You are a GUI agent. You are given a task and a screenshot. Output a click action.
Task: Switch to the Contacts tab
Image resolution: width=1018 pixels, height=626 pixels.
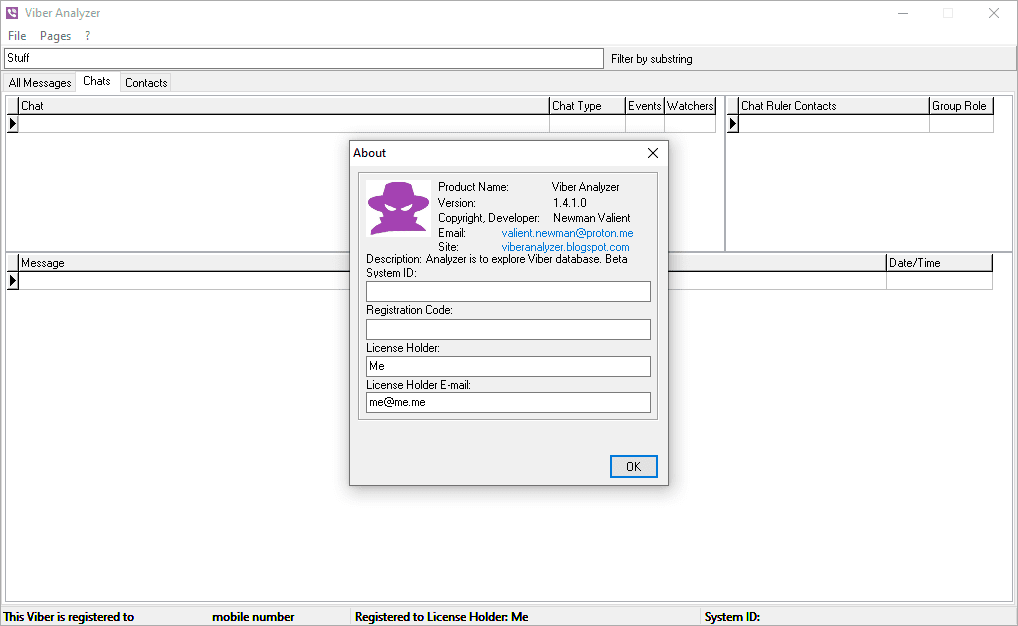(x=145, y=82)
